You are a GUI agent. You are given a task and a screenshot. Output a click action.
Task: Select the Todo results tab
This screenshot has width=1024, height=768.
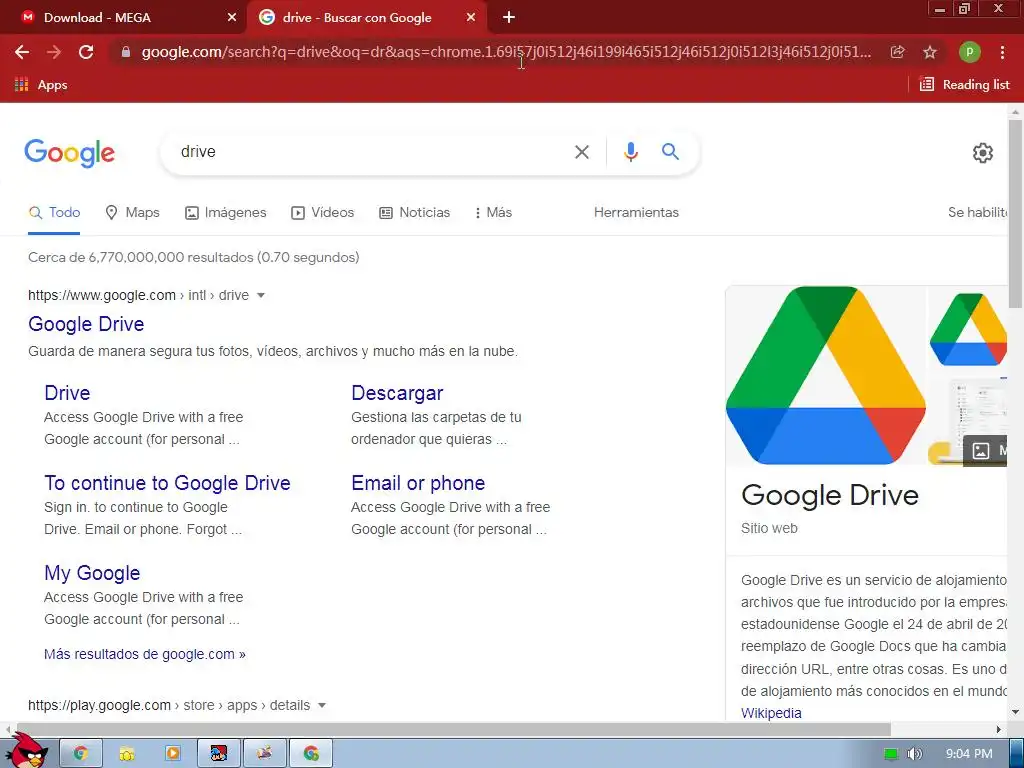click(54, 212)
